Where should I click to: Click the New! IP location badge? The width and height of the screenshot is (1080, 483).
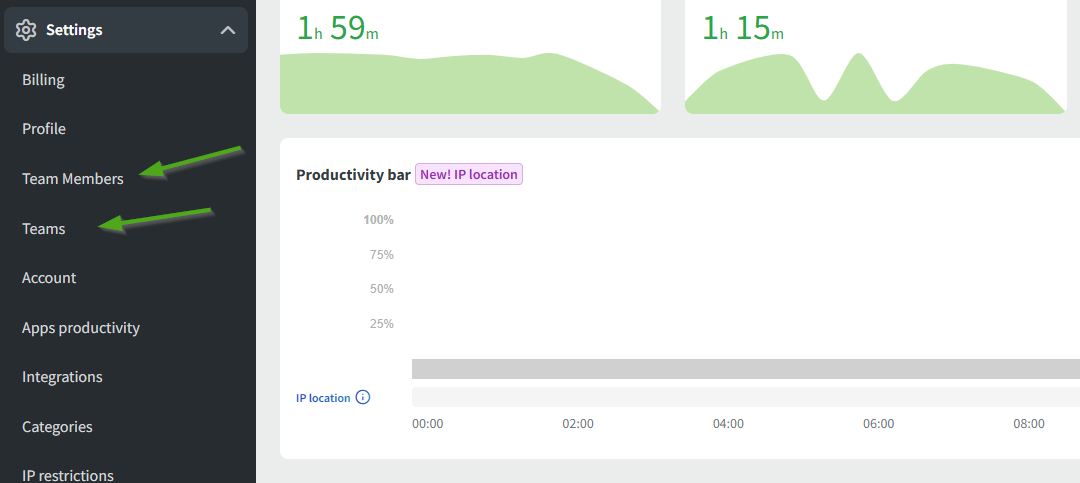point(469,174)
